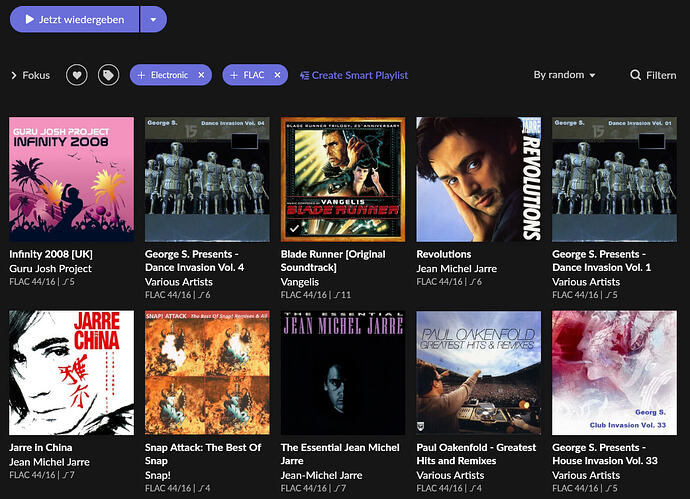Remove the FLAC filter with its X
690x499 pixels.
point(277,75)
